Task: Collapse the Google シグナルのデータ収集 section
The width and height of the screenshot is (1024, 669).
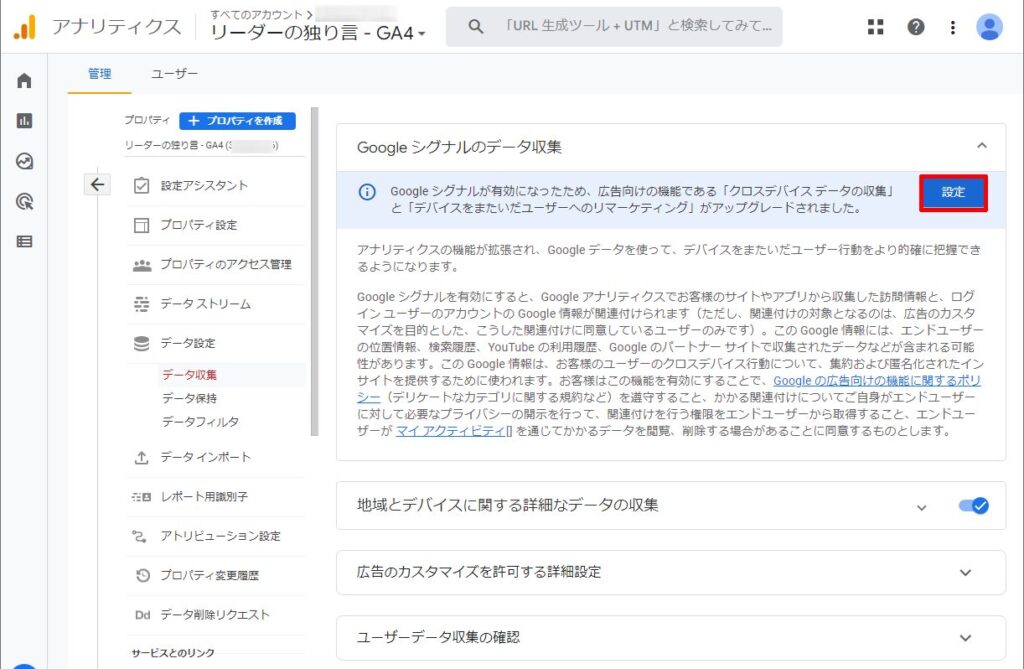Action: (x=982, y=146)
